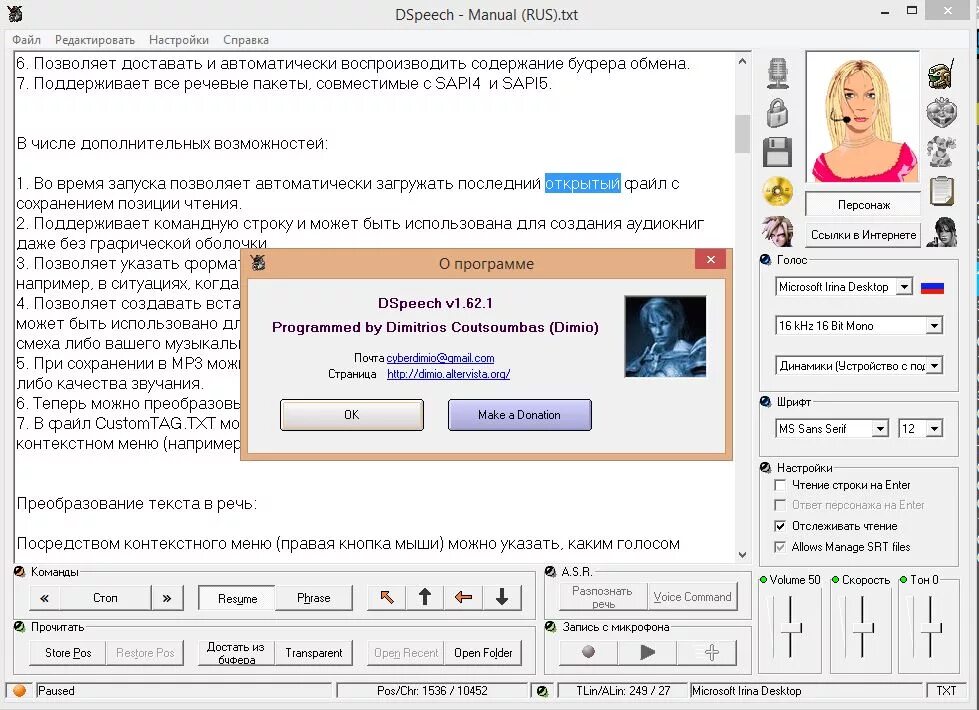
Task: Click the Персонаж button
Action: point(863,205)
